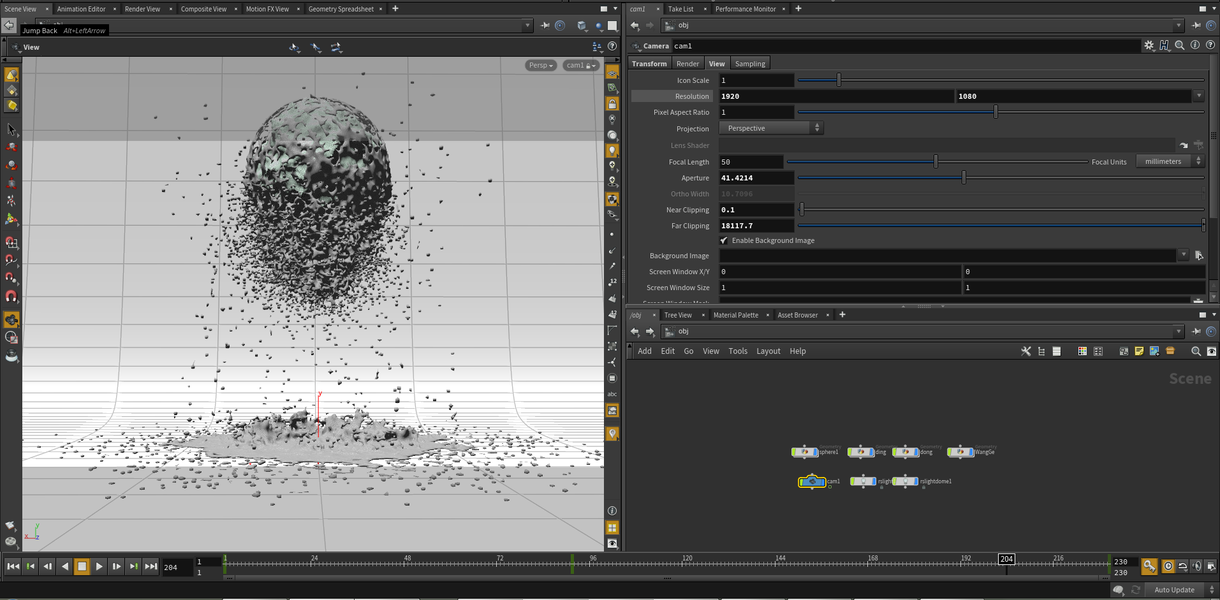This screenshot has height=600, width=1220.
Task: Uncheck Enable Background Image checkbox
Action: pyautogui.click(x=724, y=241)
